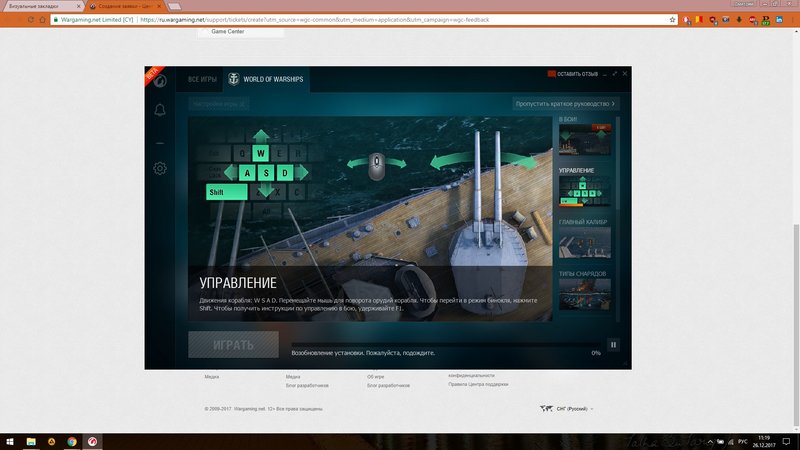
Task: Click the Game Center label above the window
Action: (228, 32)
